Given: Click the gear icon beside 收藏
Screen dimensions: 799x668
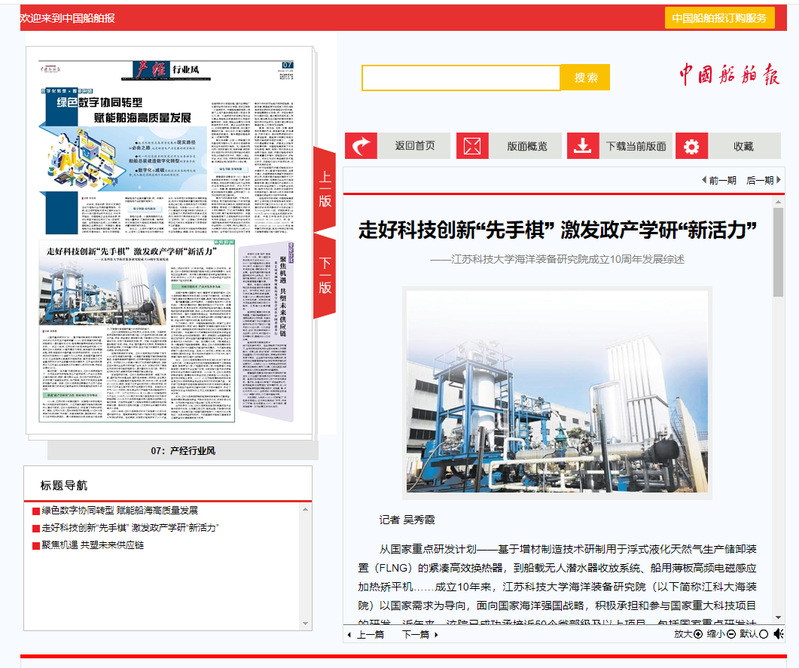Looking at the screenshot, I should click(692, 146).
